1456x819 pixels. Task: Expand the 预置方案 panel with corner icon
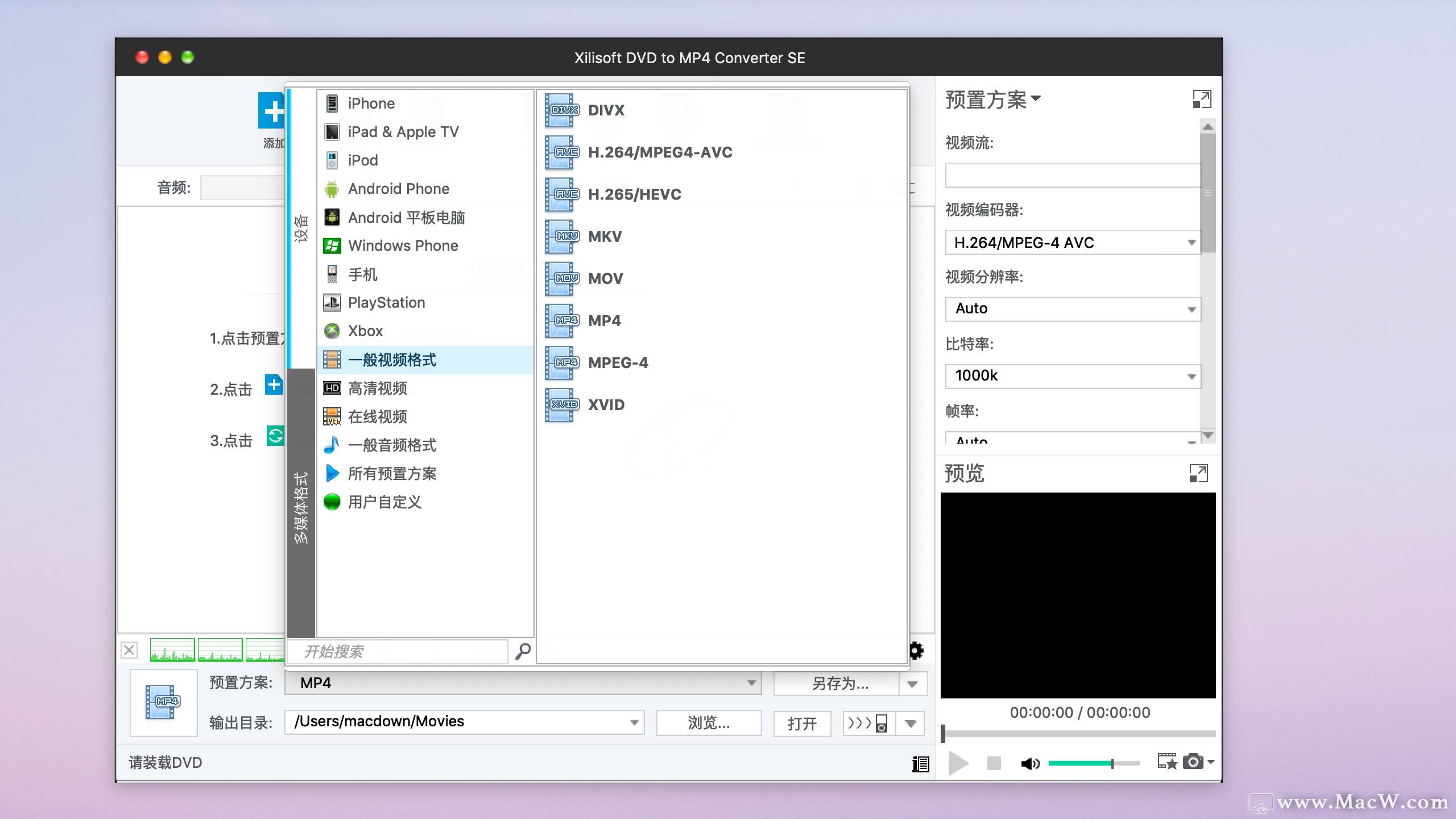[x=1202, y=100]
